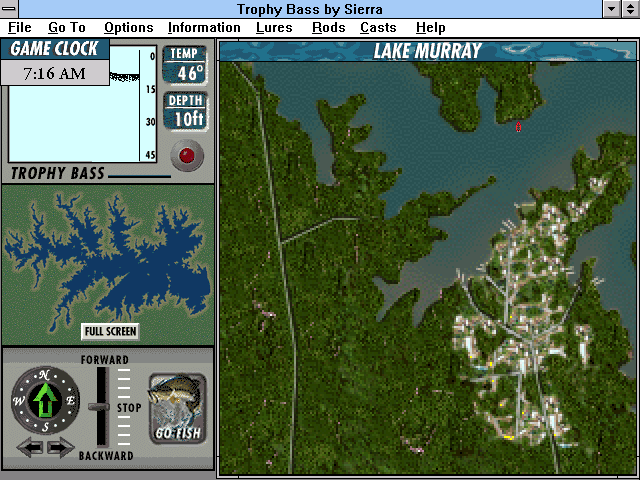Click the GO FISH bass icon
Viewport: 640px width, 480px height.
(x=178, y=408)
